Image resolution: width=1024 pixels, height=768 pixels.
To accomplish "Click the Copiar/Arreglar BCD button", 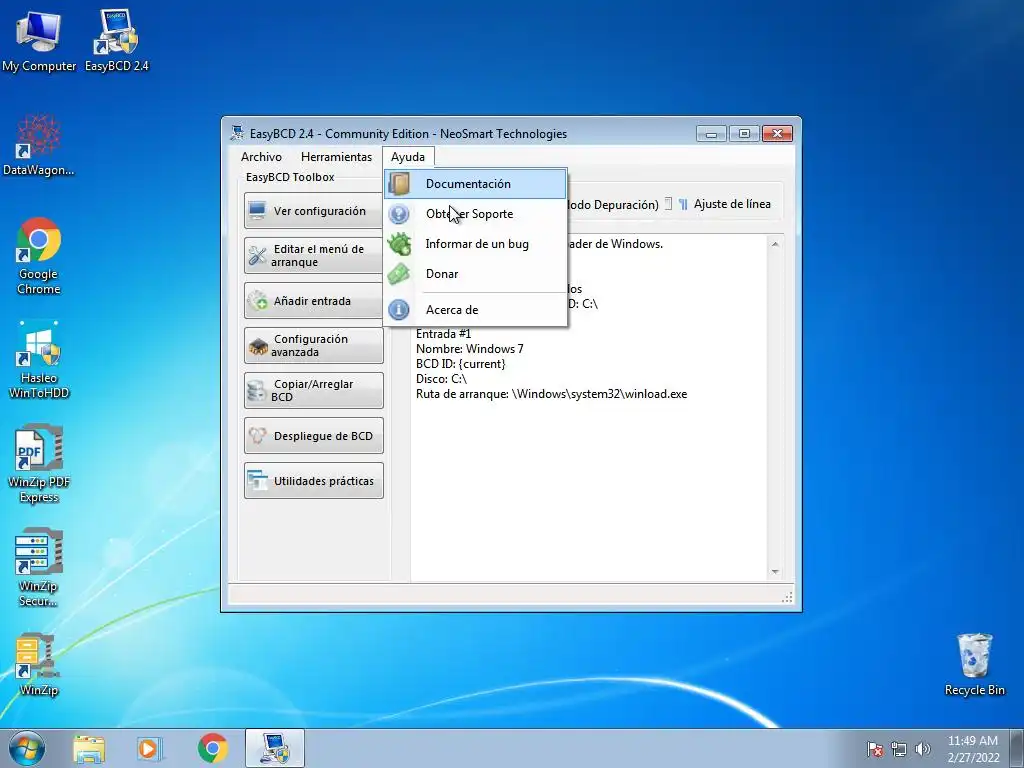I will tap(313, 391).
